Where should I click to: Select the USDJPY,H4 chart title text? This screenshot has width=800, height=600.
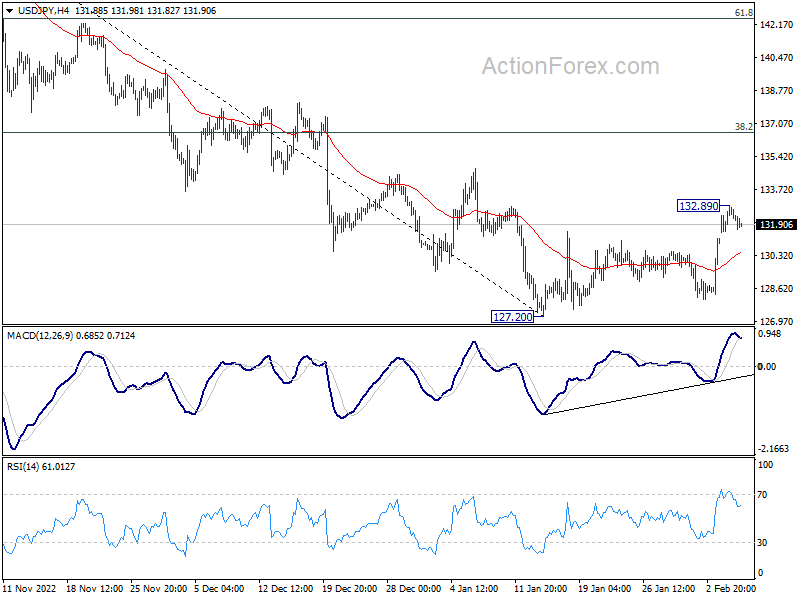43,11
